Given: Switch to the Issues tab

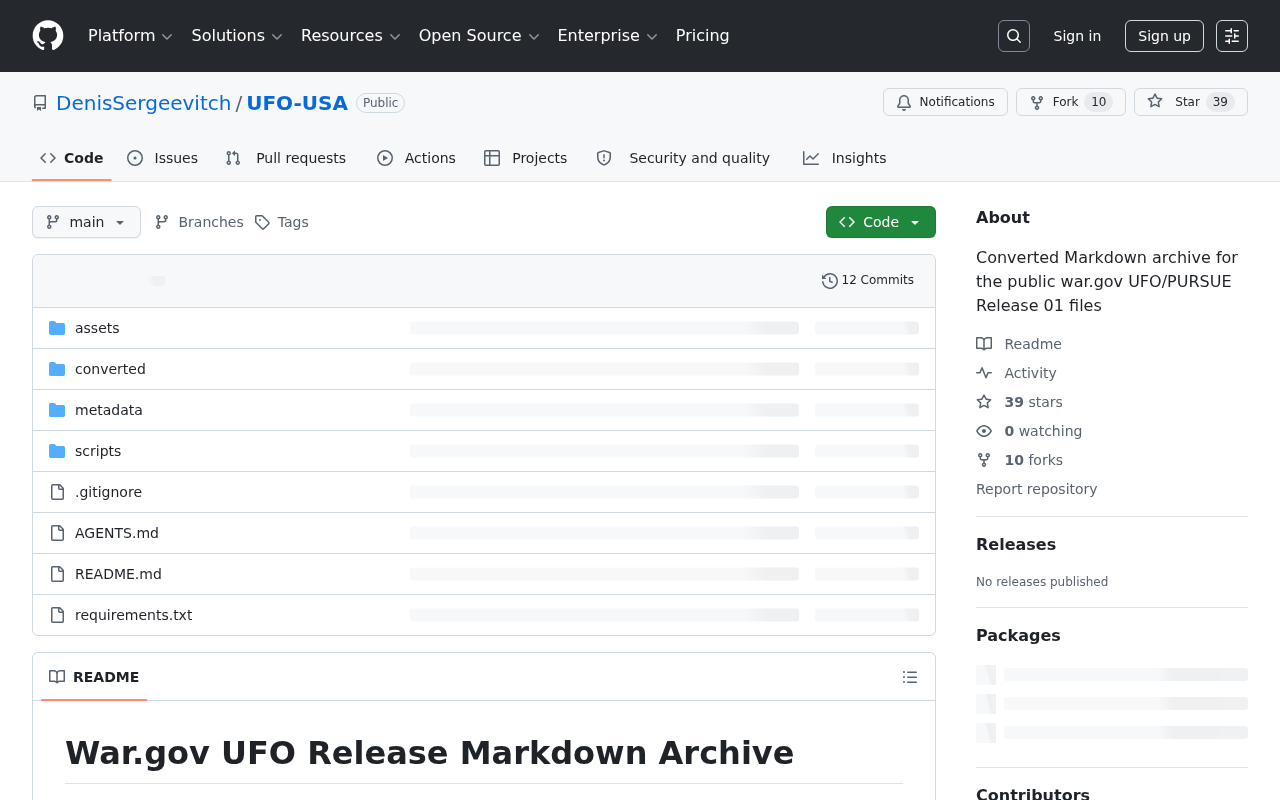Looking at the screenshot, I should [163, 158].
